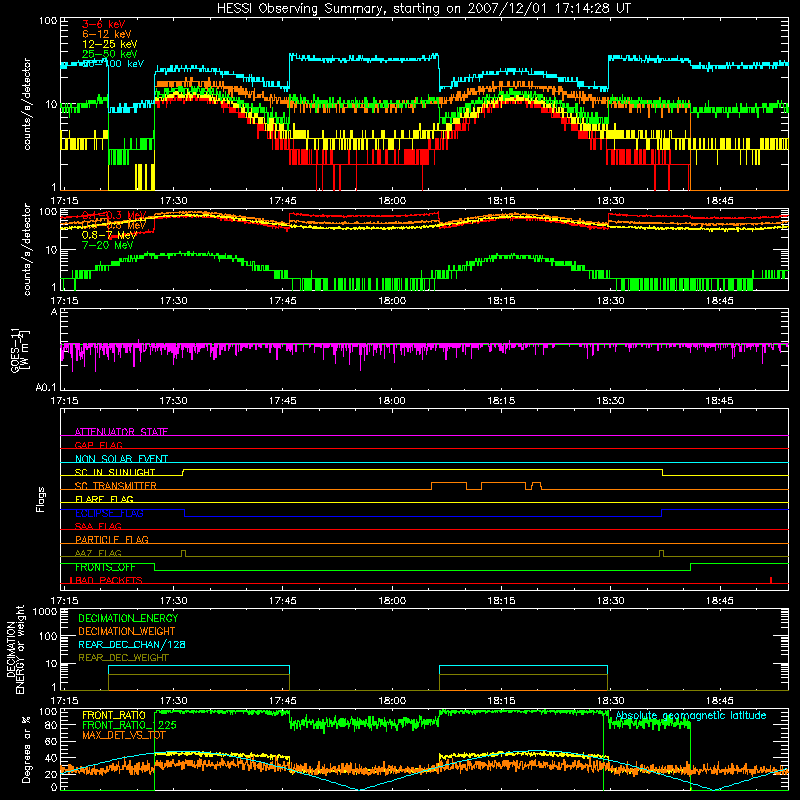800x800 pixels.
Task: Select the SC_TRANSMITTER flag label
Action: pyautogui.click(x=115, y=486)
